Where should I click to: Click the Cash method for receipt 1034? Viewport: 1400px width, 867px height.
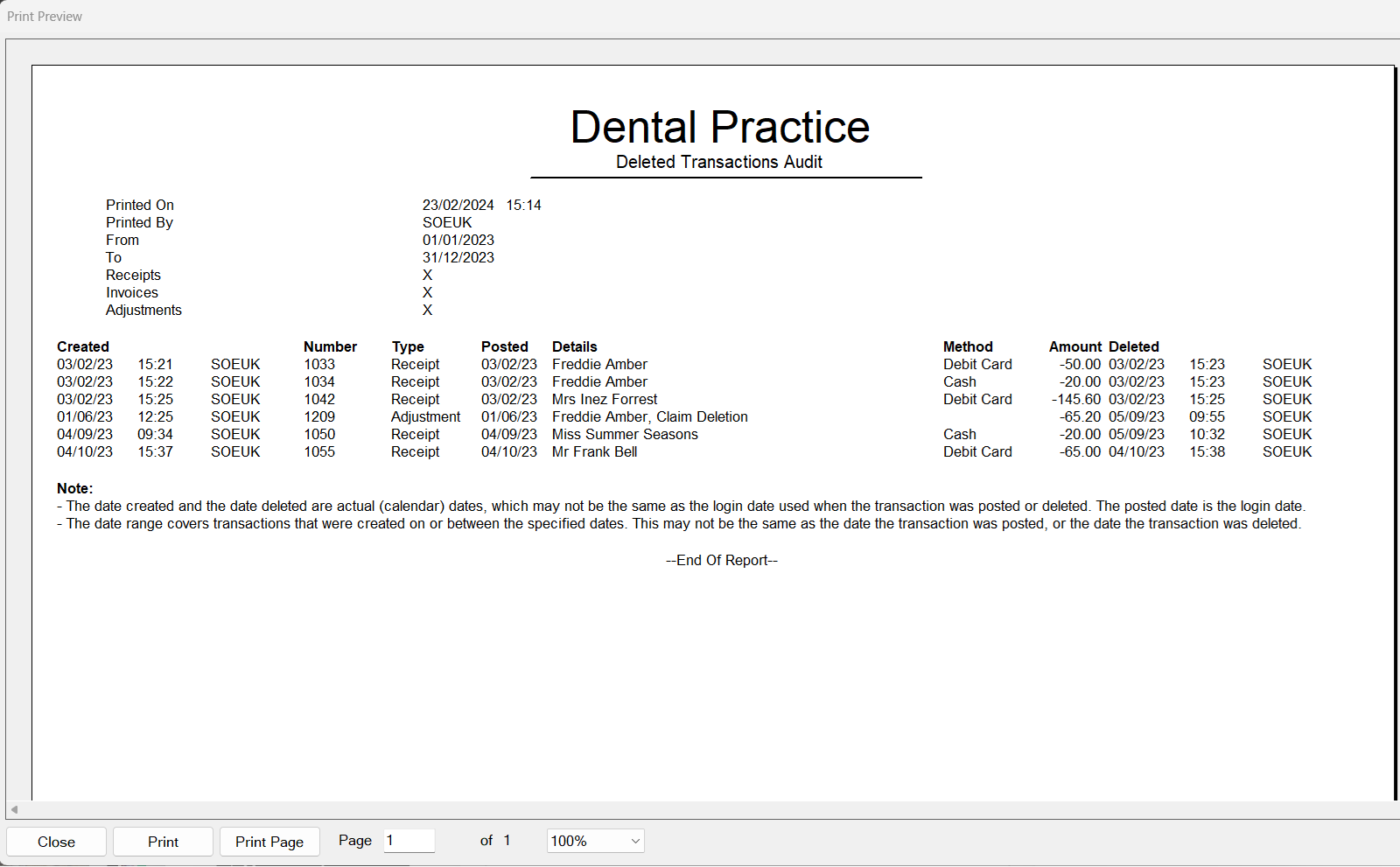tap(960, 381)
